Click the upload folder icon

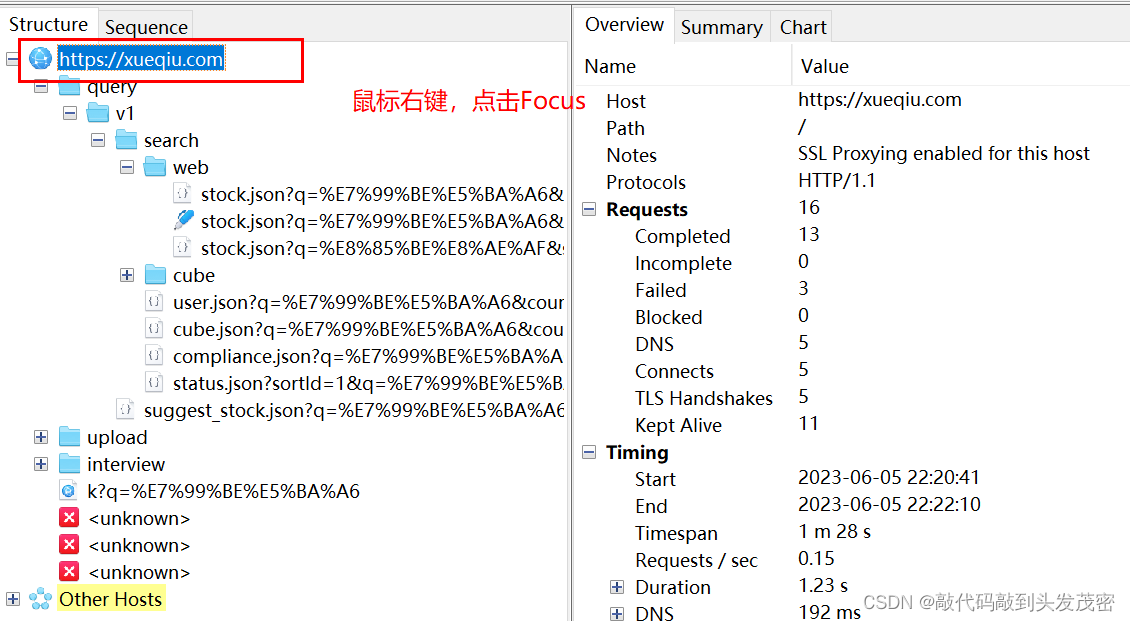tap(69, 437)
